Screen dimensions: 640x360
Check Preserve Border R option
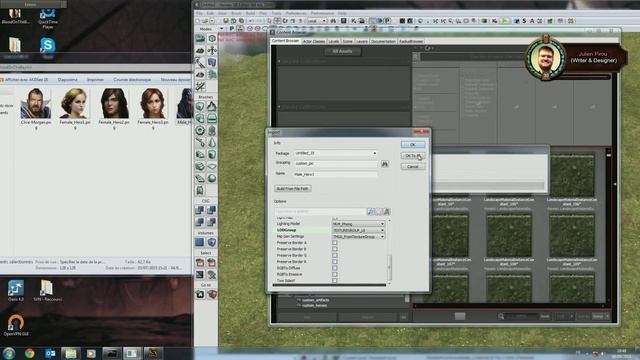point(335,262)
